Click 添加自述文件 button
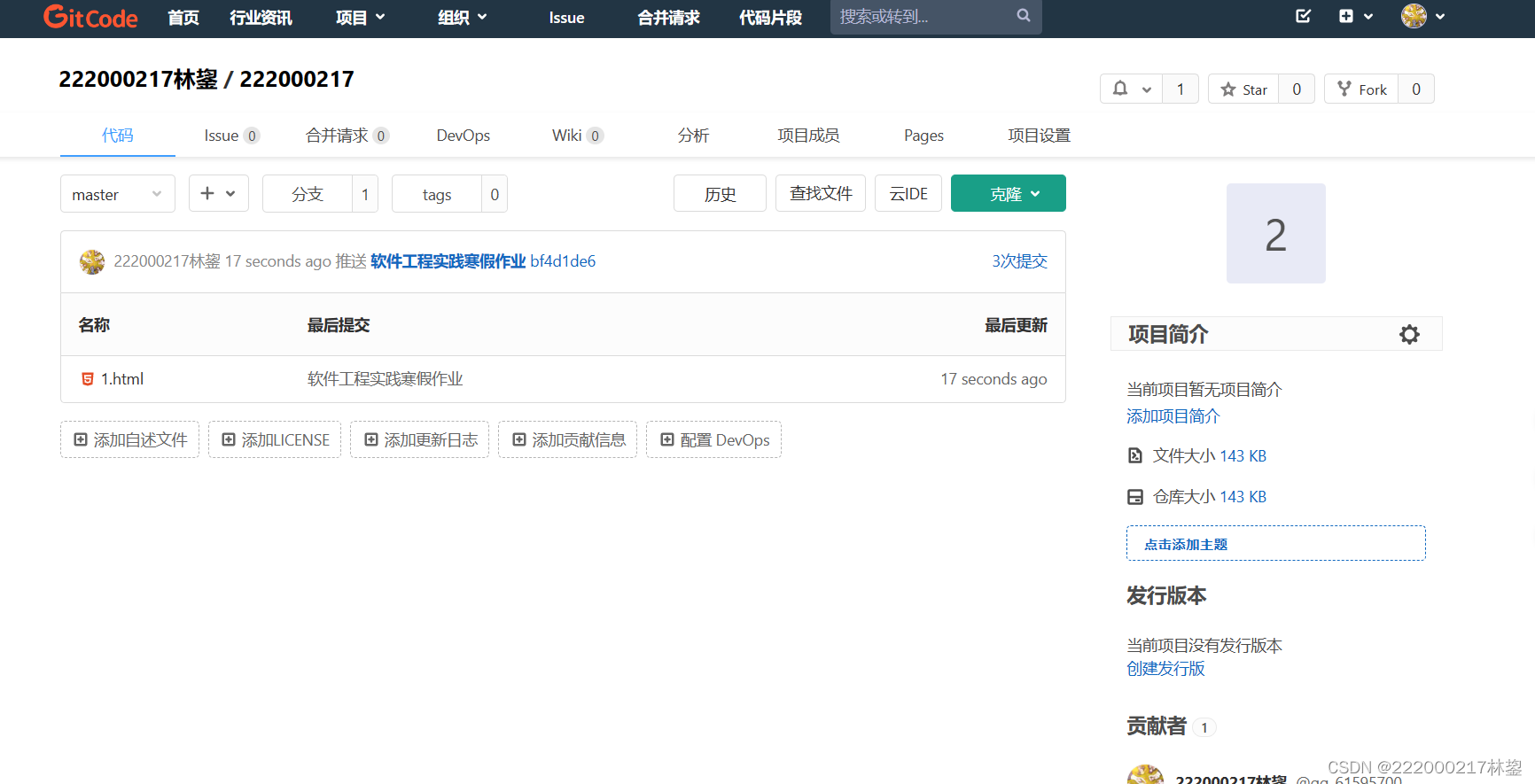 130,439
